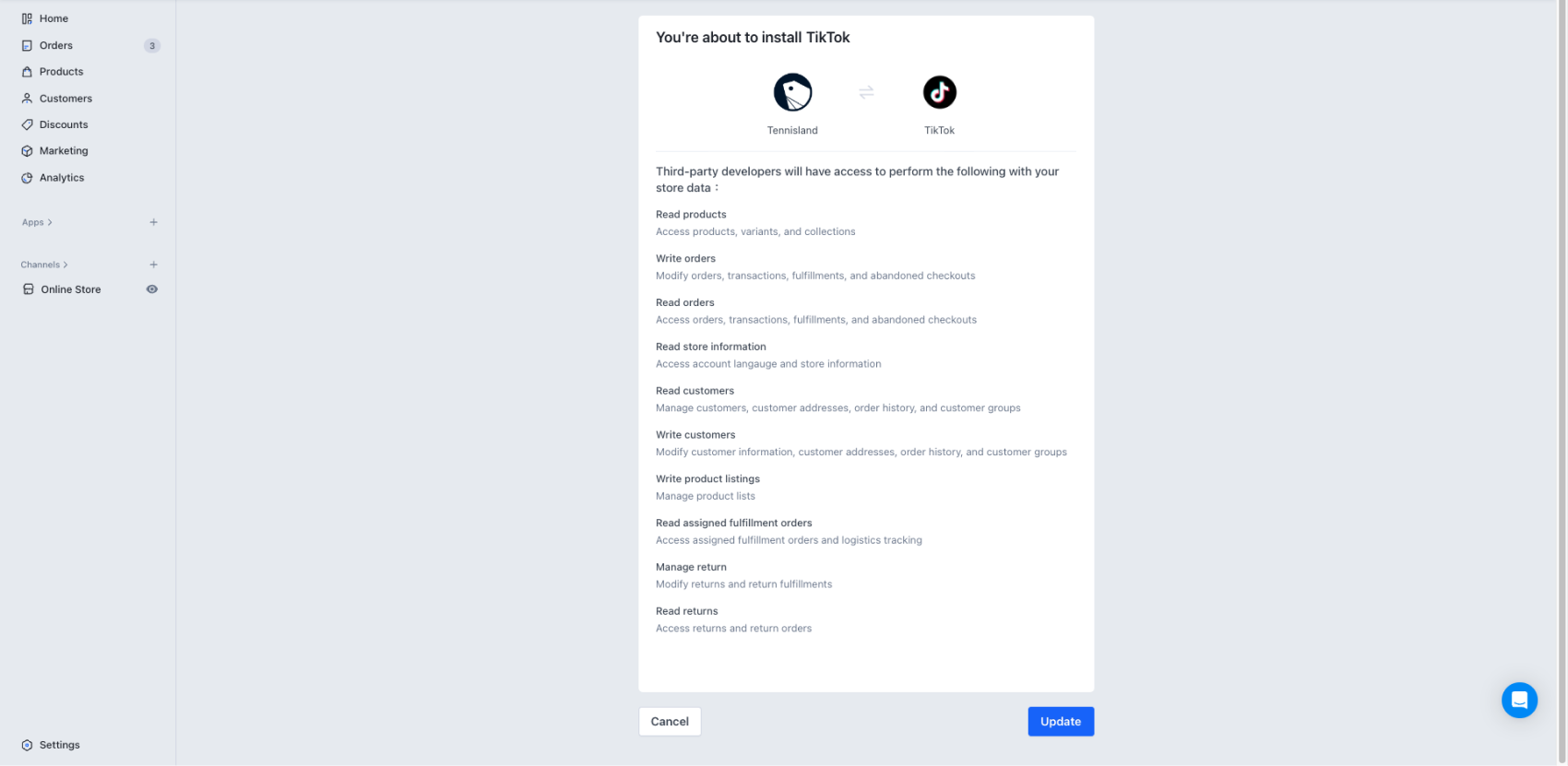Click the Home icon in sidebar
Screen dimensions: 1568x766
pos(27,18)
